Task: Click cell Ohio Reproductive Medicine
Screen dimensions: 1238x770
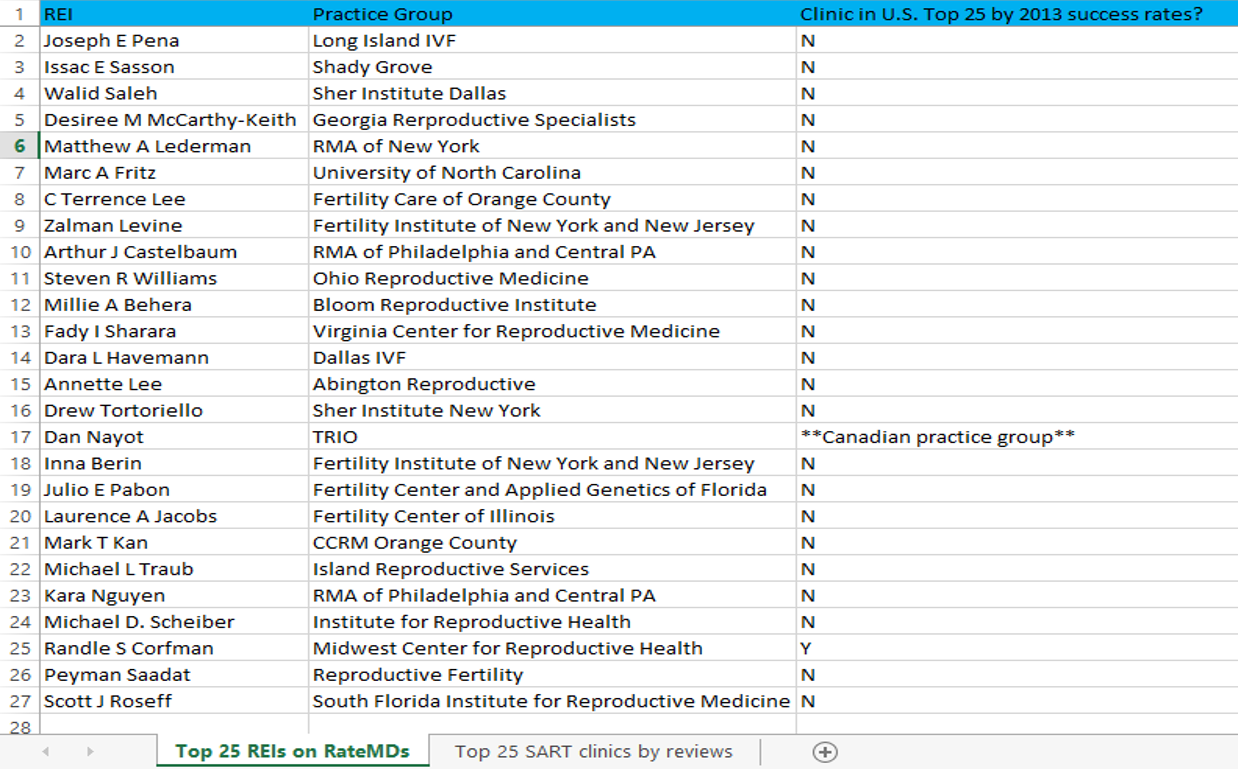Action: [x=552, y=278]
